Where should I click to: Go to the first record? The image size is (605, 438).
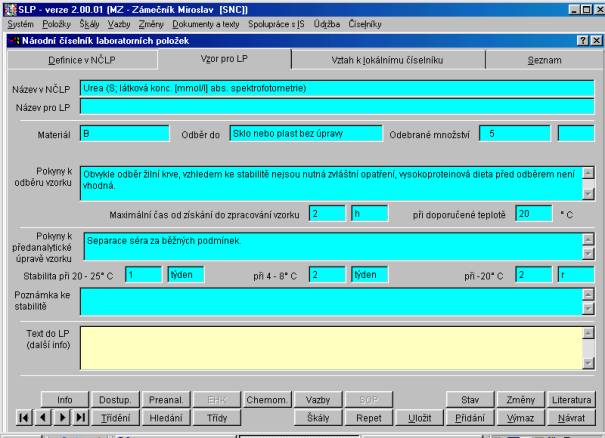(x=22, y=417)
